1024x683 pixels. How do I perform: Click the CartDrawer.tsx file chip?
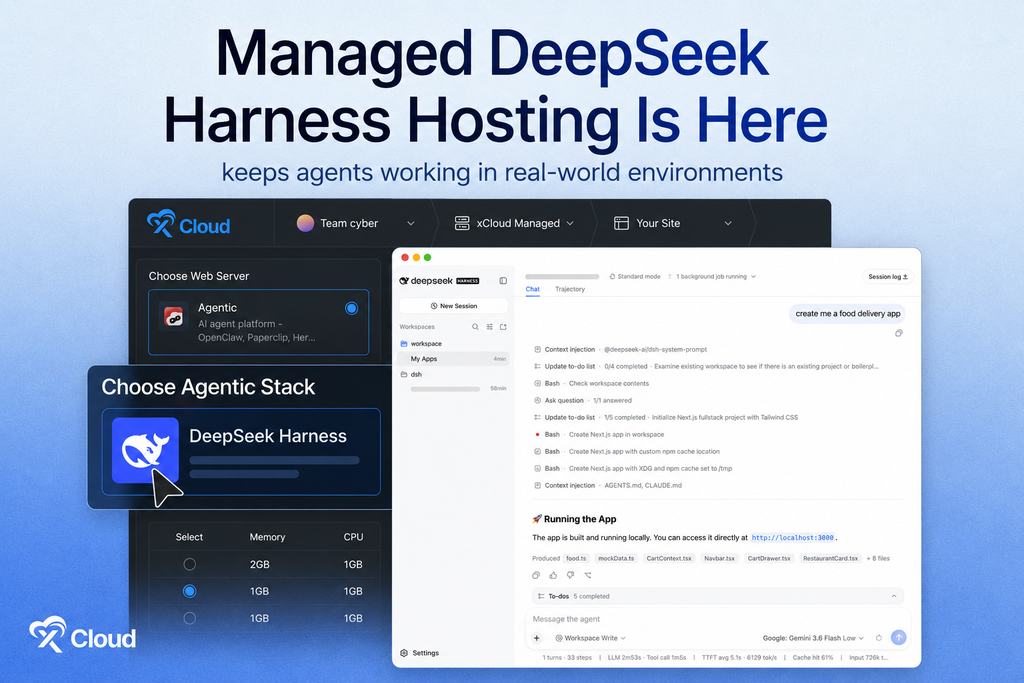click(x=769, y=558)
